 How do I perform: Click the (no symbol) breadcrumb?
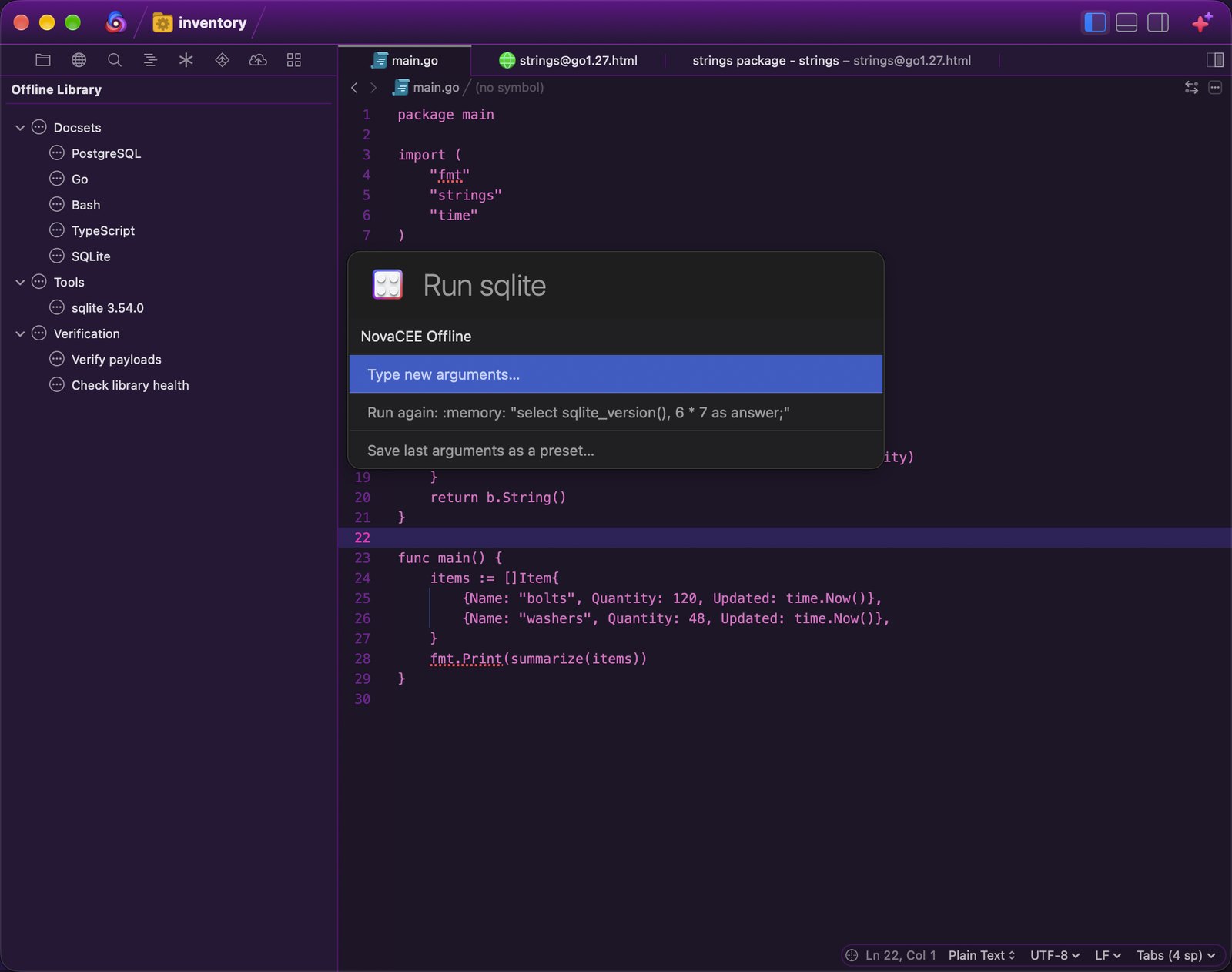coord(509,88)
